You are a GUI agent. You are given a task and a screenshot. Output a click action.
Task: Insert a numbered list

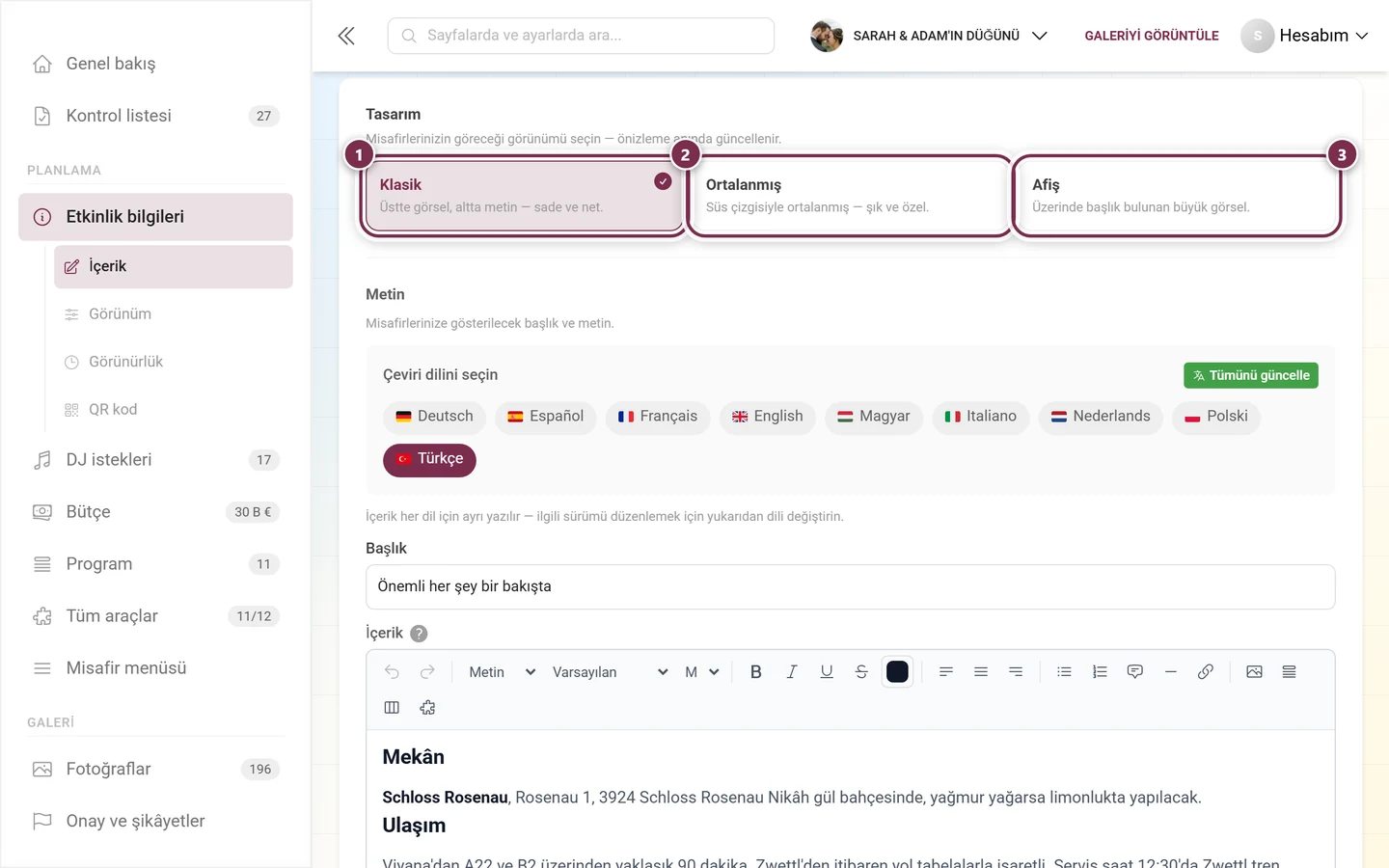coord(1100,672)
